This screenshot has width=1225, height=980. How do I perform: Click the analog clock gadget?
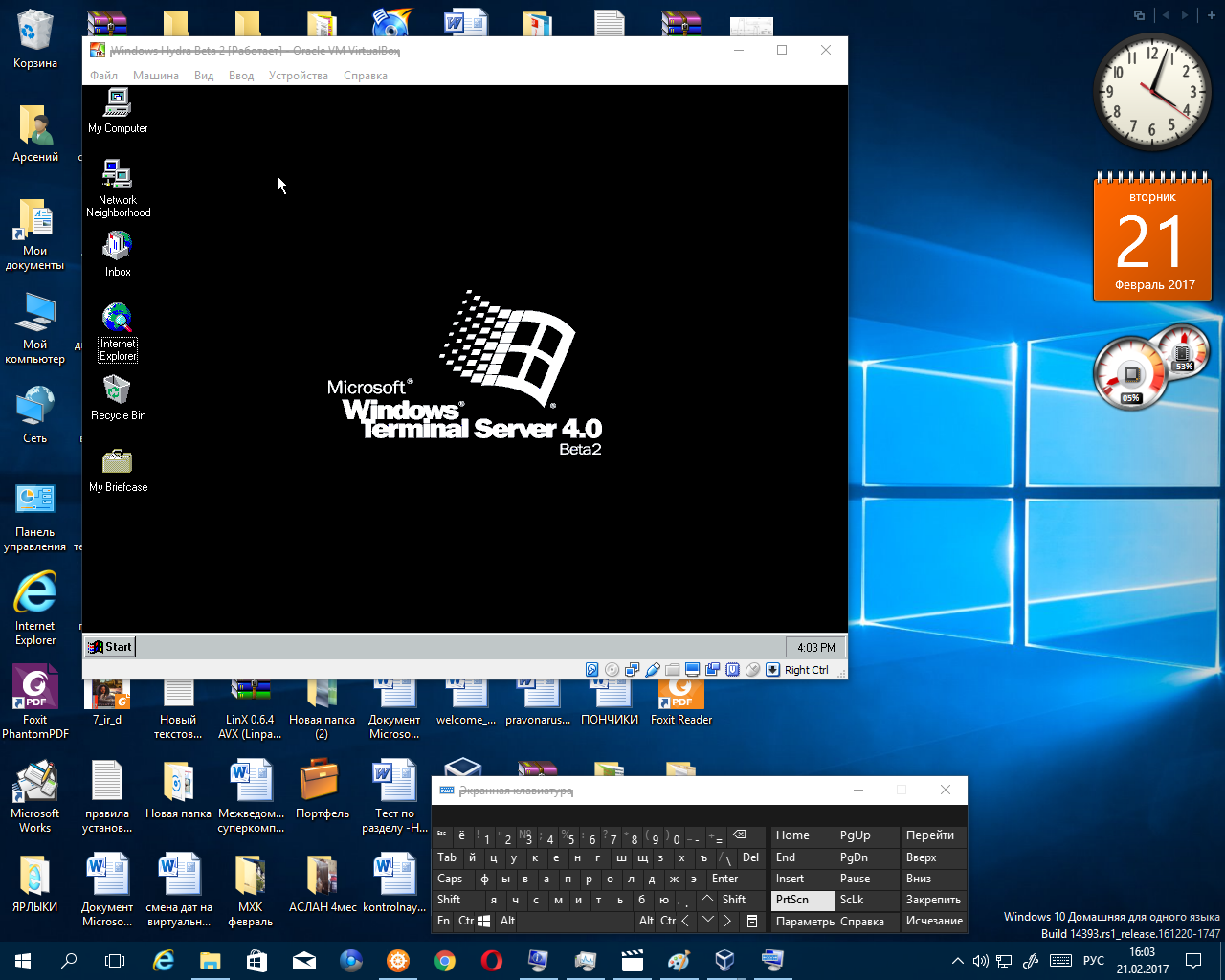coord(1152,92)
